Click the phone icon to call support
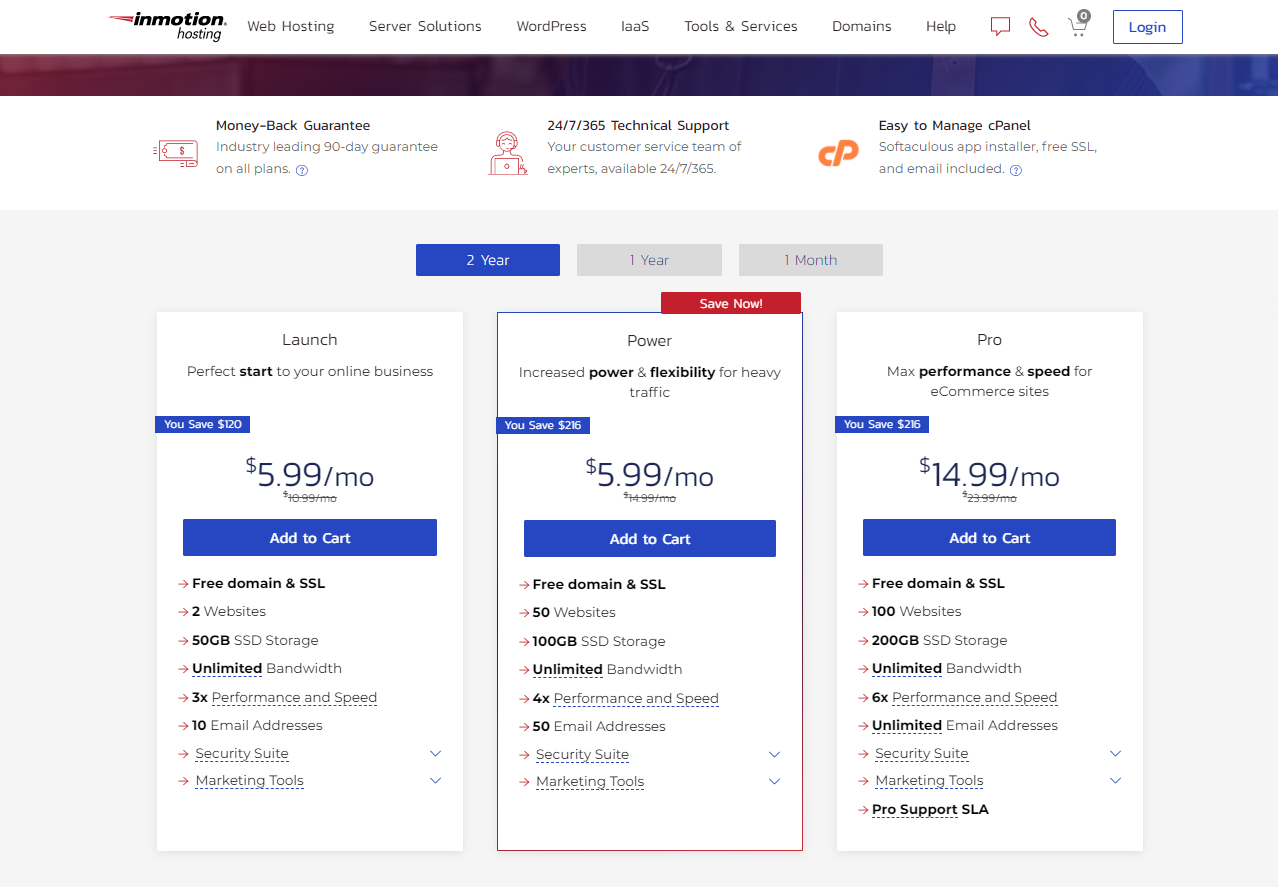1278x887 pixels. point(1038,27)
